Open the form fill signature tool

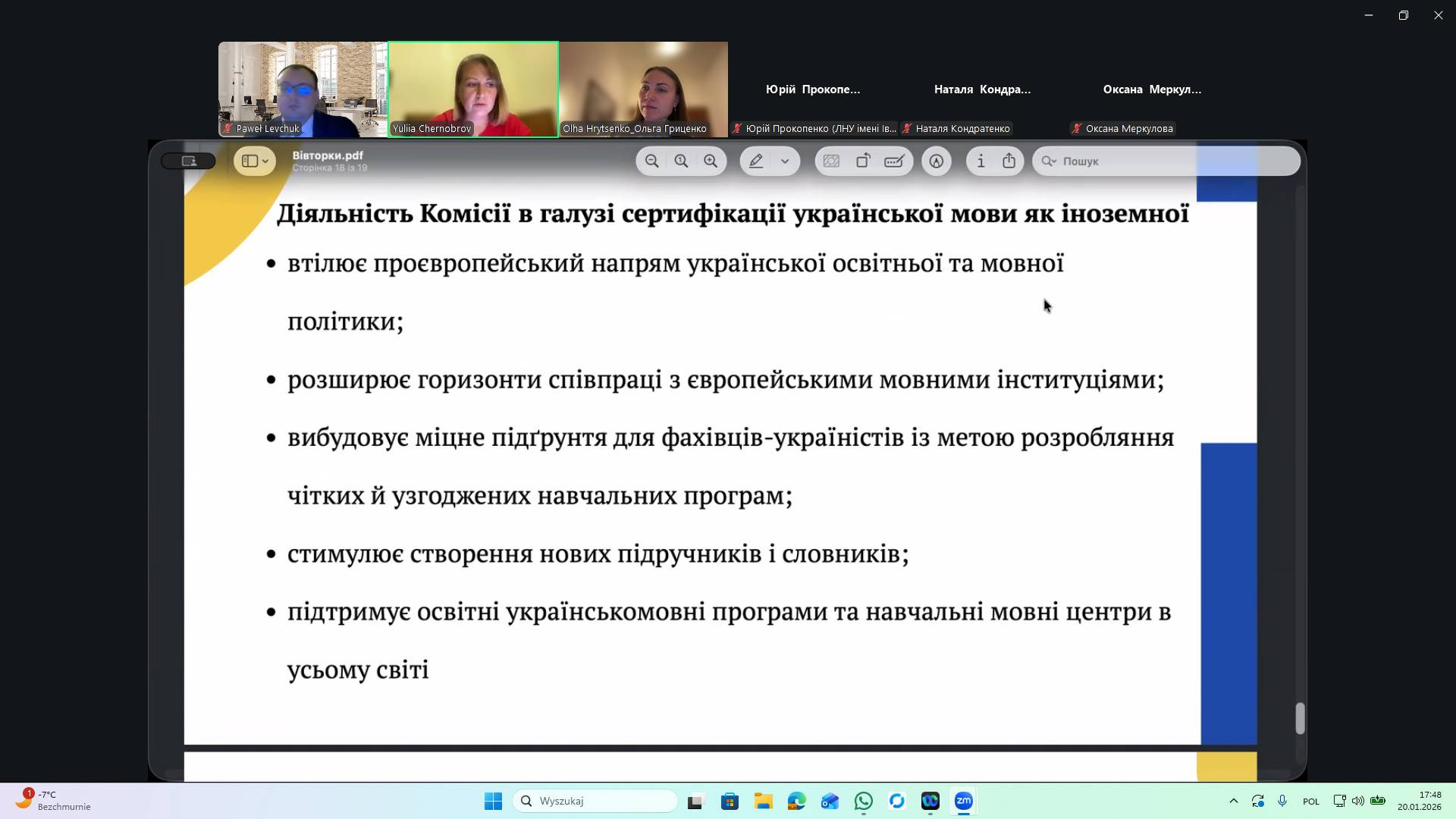click(894, 161)
